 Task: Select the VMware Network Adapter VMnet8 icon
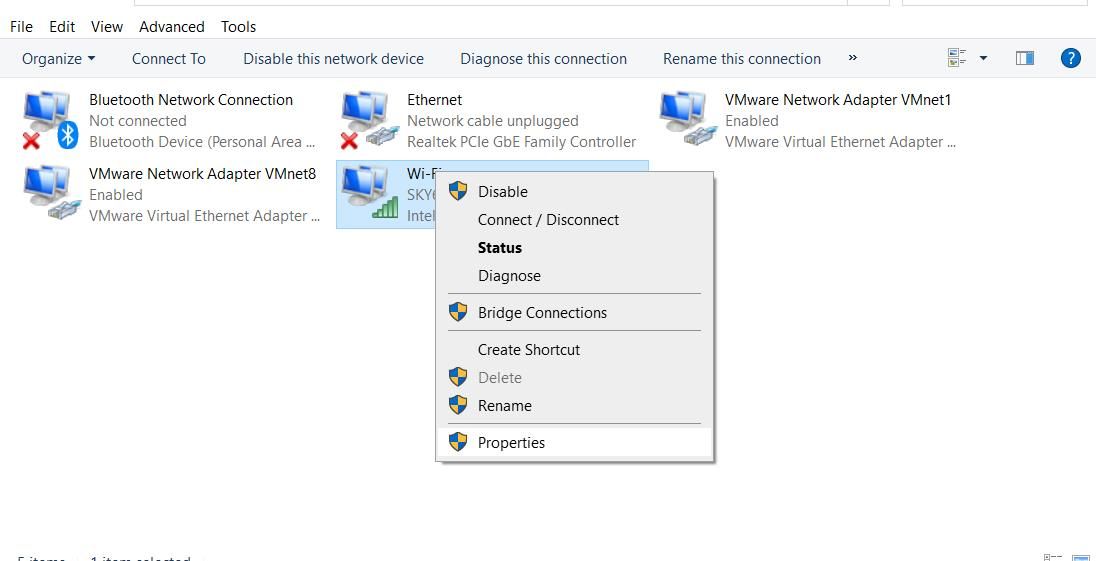50,194
